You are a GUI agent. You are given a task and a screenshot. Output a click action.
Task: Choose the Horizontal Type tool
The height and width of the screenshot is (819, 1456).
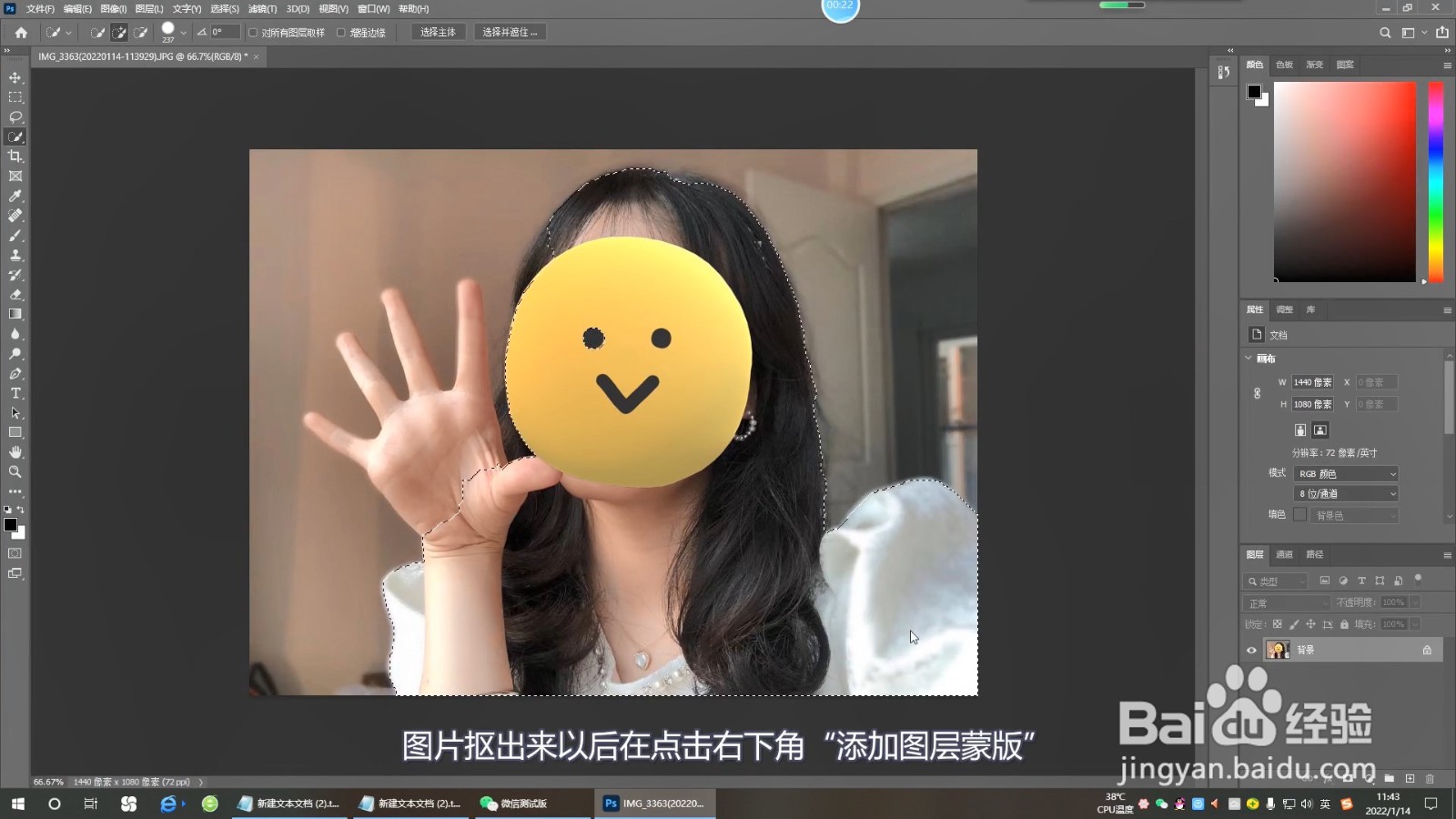point(15,394)
